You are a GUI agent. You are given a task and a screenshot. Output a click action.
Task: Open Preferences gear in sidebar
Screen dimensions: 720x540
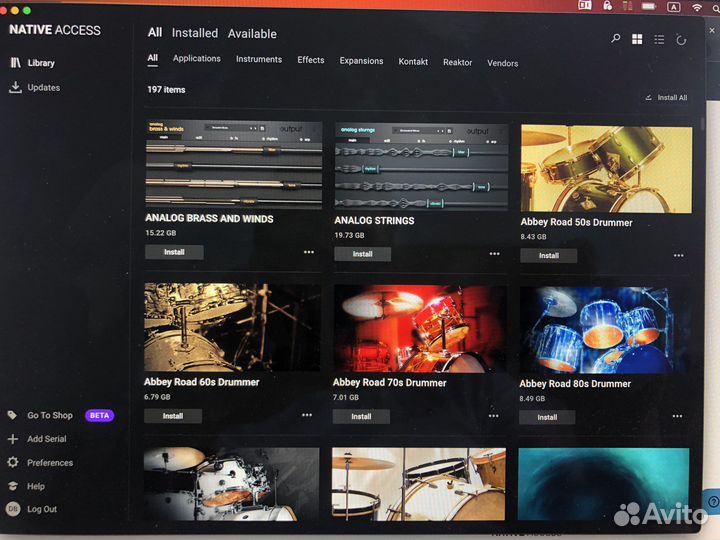pyautogui.click(x=13, y=463)
